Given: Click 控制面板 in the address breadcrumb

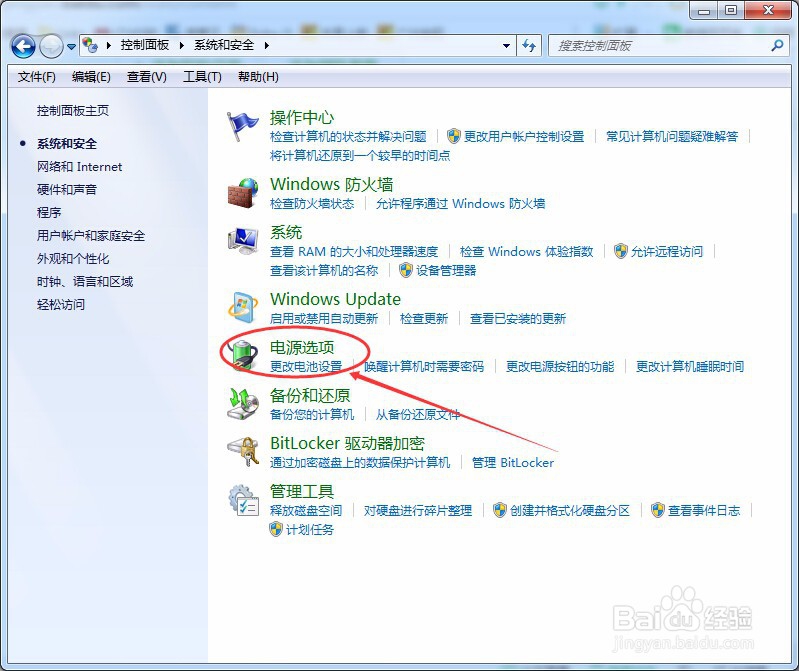Looking at the screenshot, I should point(145,45).
